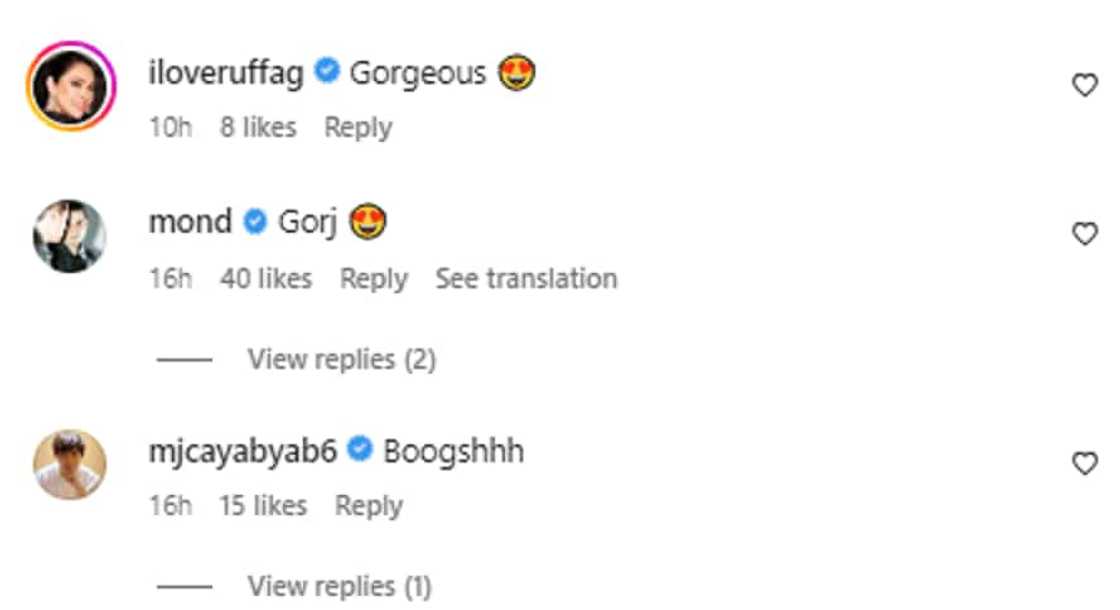Reply to the Boogshhh comment
1120x610 pixels.
coord(368,506)
